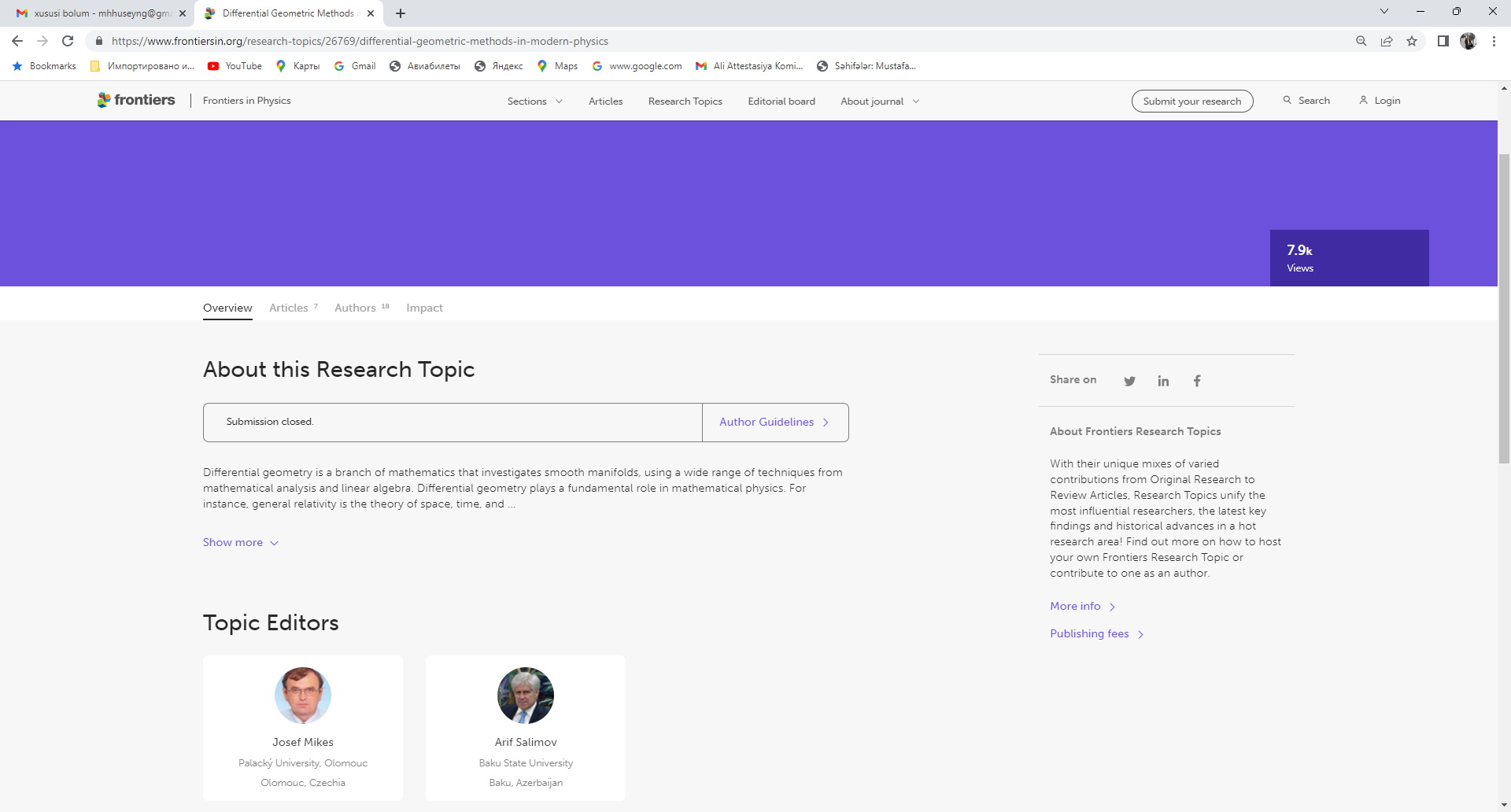Click Submit your research button
Screen dimensions: 1511x812
[x=1191, y=101]
